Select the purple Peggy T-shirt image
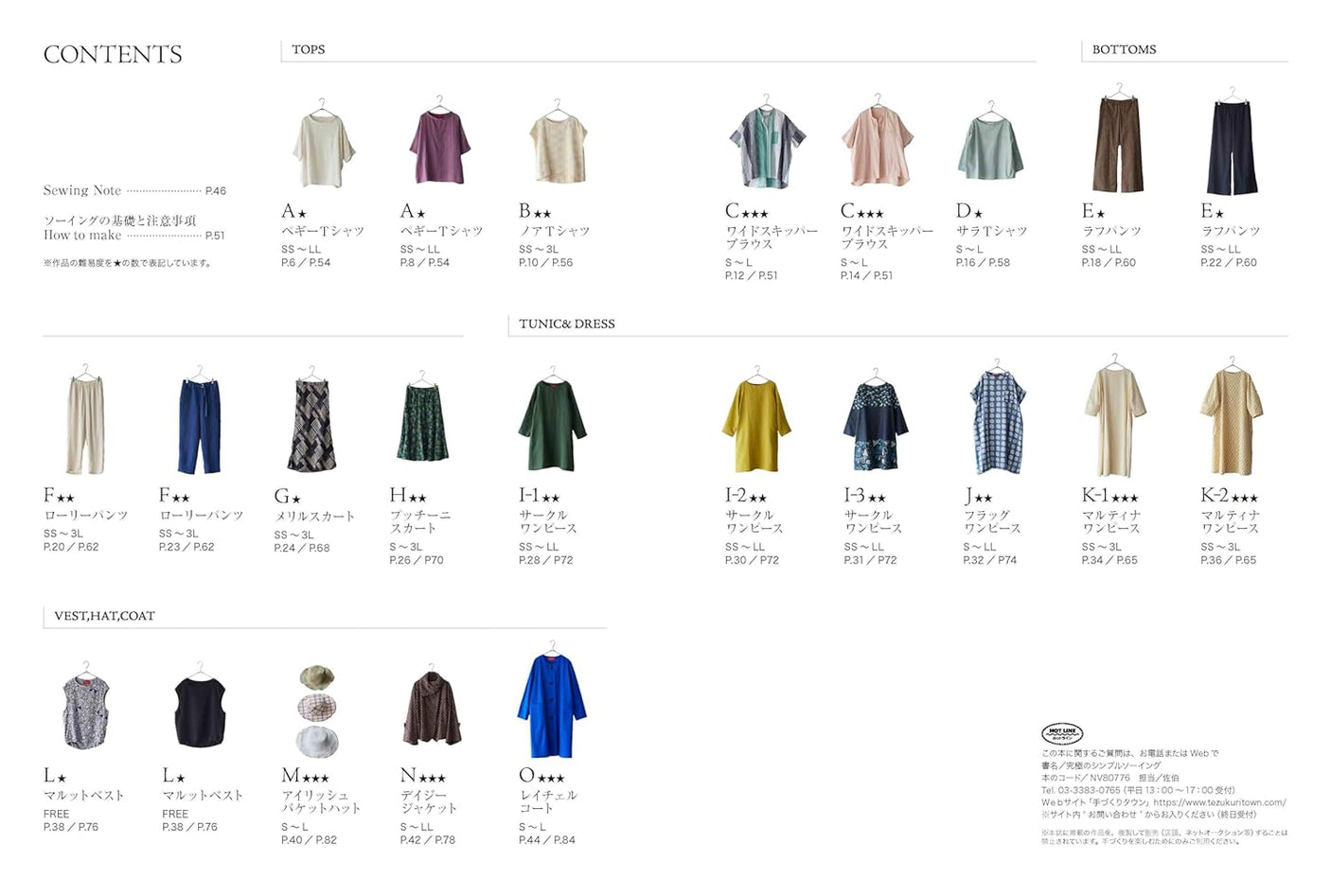Image resolution: width=1331 pixels, height=896 pixels. (439, 147)
